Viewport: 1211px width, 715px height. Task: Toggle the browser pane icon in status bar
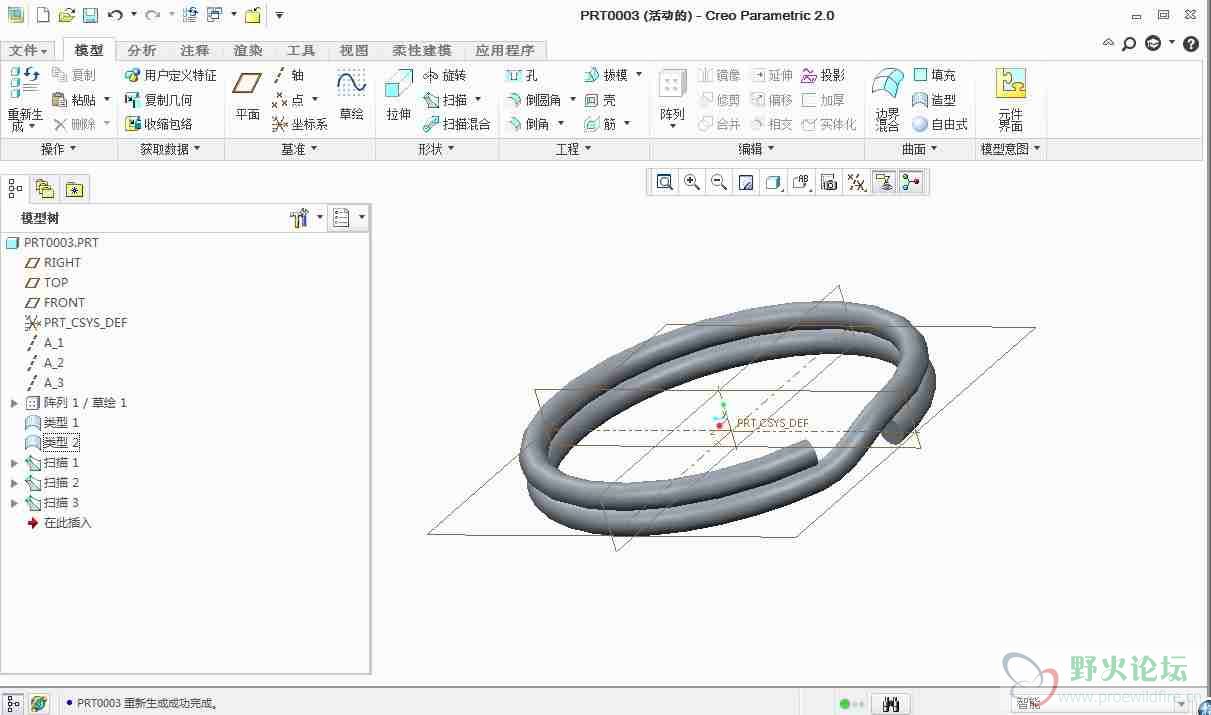[38, 704]
